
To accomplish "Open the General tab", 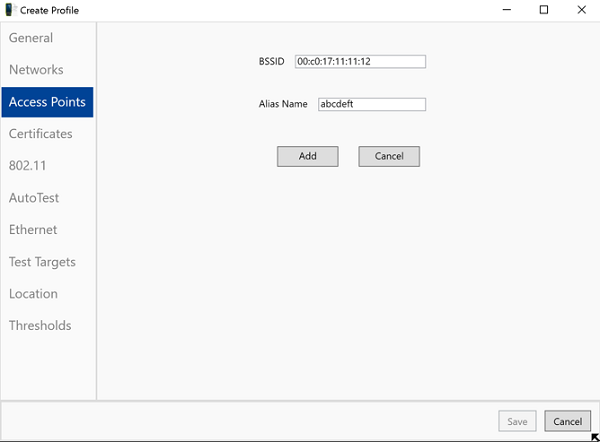I will (31, 38).
